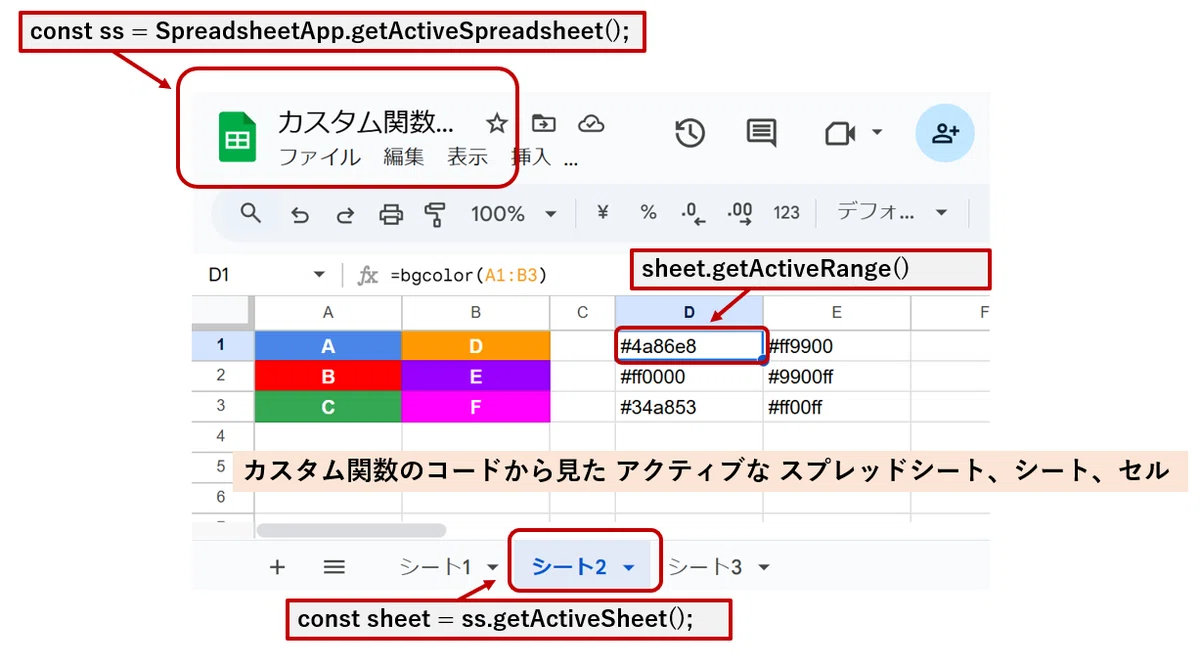
Task: Select the orange cell labeled D
Action: [x=476, y=346]
